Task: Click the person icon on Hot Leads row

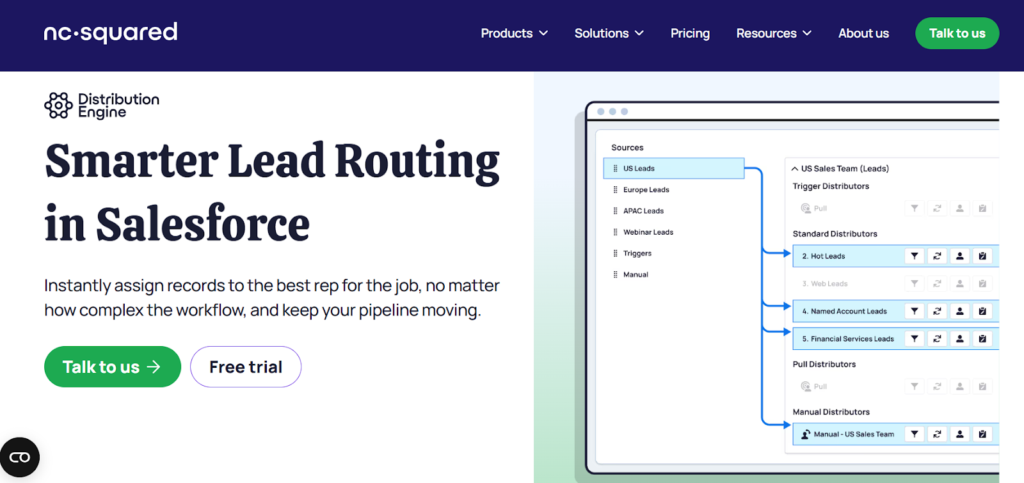Action: click(x=959, y=256)
